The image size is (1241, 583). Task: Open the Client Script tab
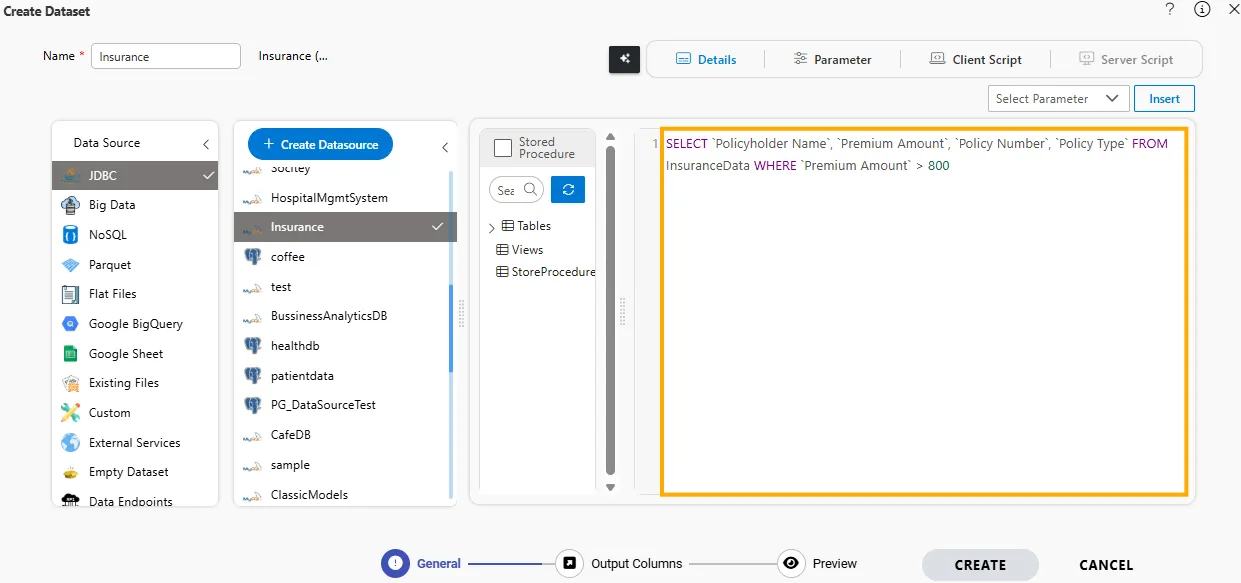click(x=975, y=59)
